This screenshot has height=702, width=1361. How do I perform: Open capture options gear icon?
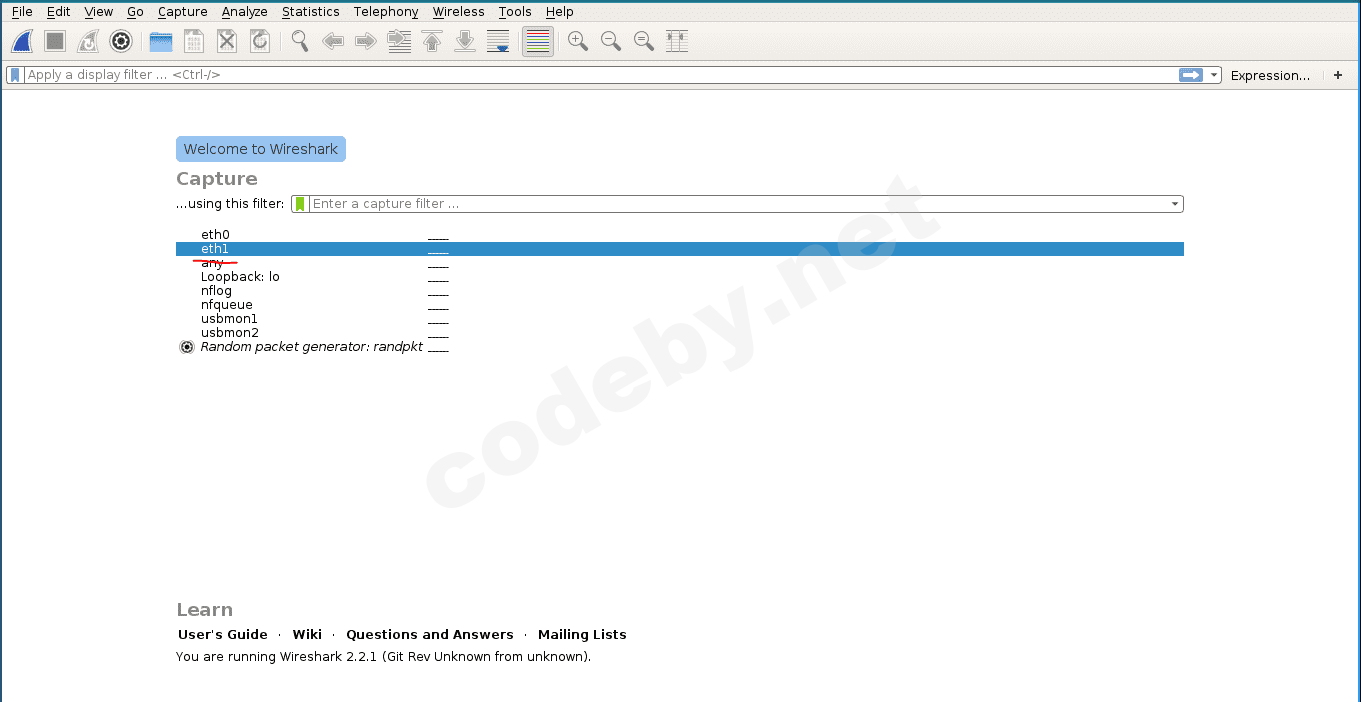[121, 41]
